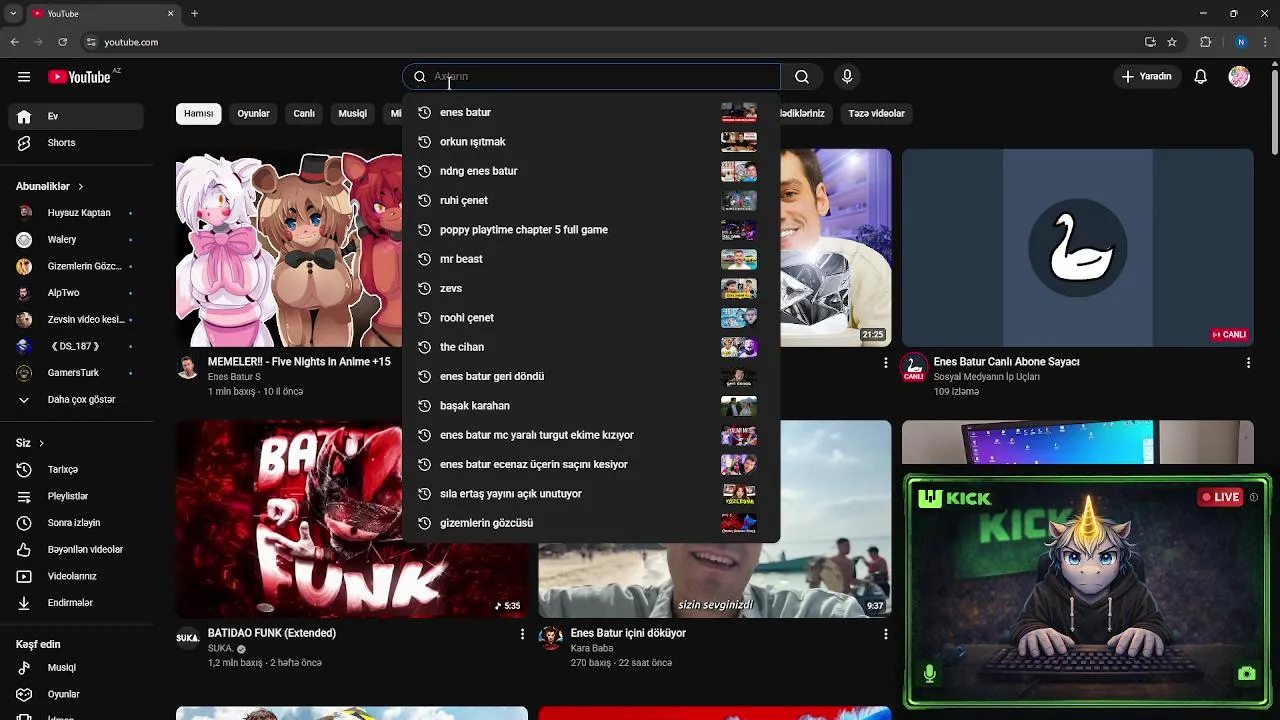This screenshot has height=720, width=1280.
Task: Open Videolarınız your videos
Action: [x=76, y=576]
